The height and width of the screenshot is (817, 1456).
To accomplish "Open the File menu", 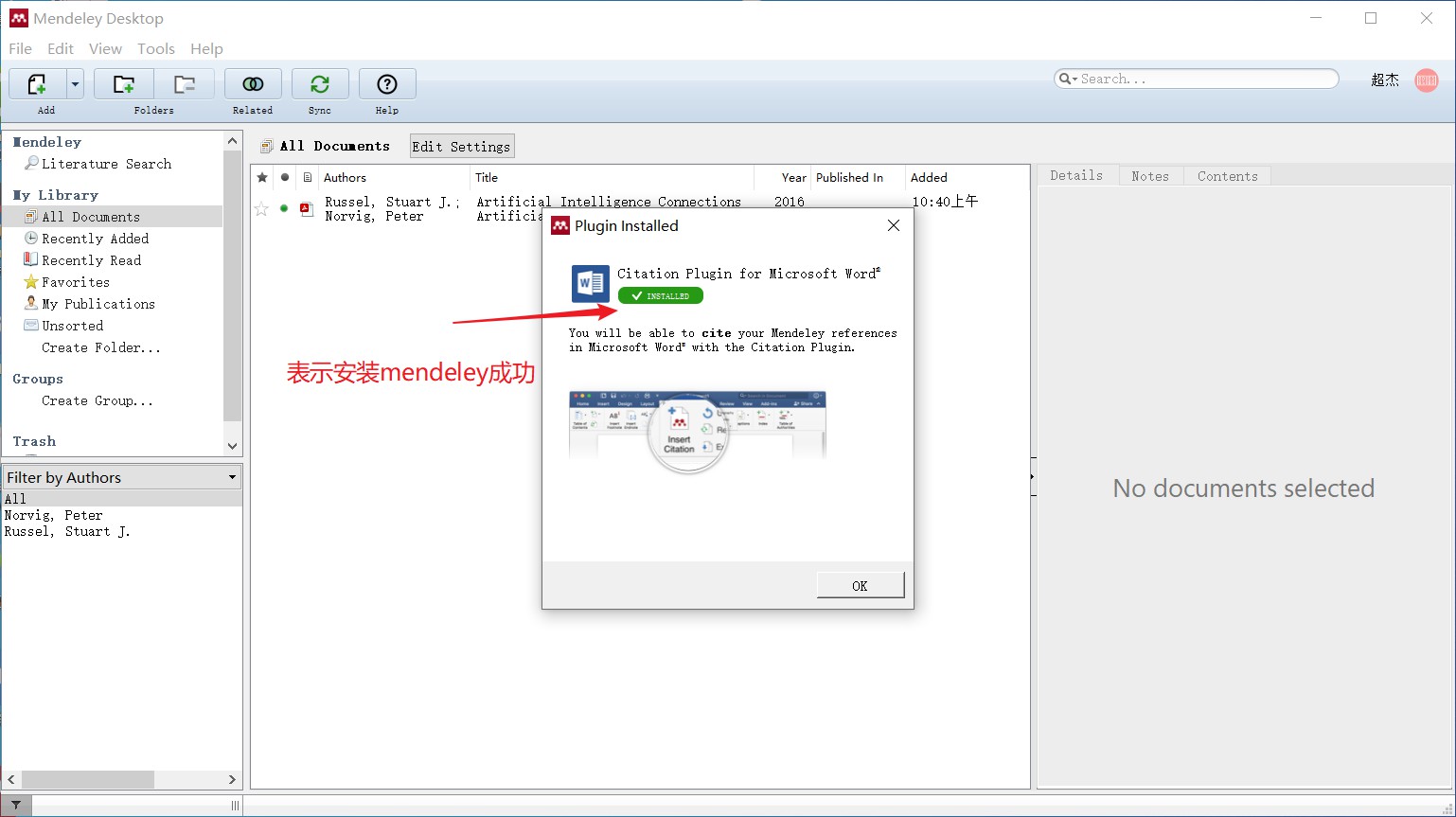I will click(20, 49).
